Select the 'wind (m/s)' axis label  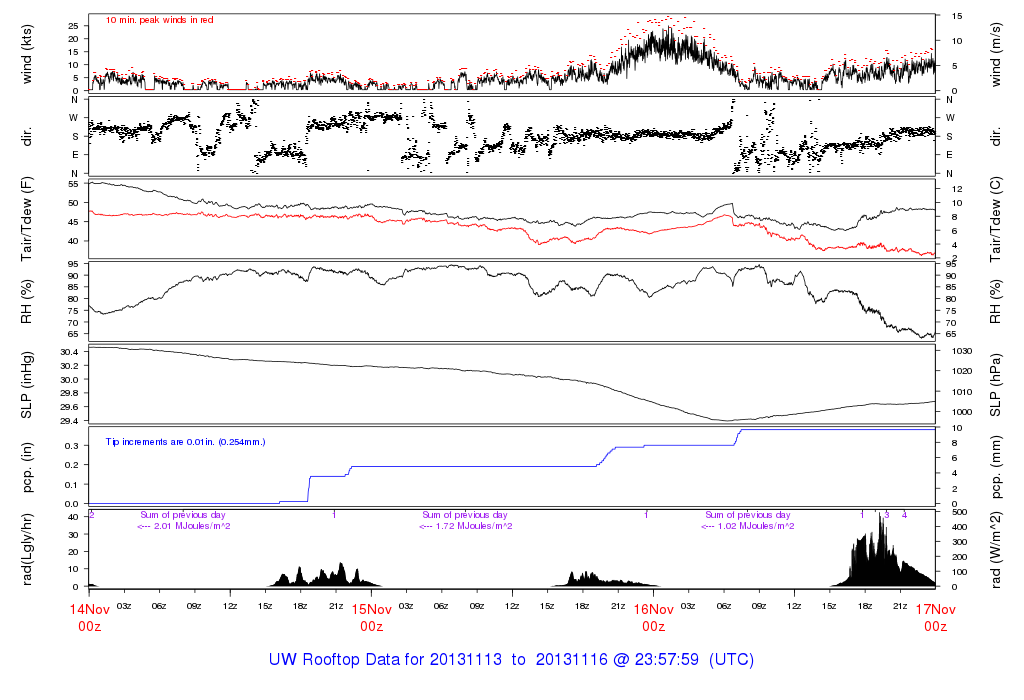pyautogui.click(x=996, y=55)
